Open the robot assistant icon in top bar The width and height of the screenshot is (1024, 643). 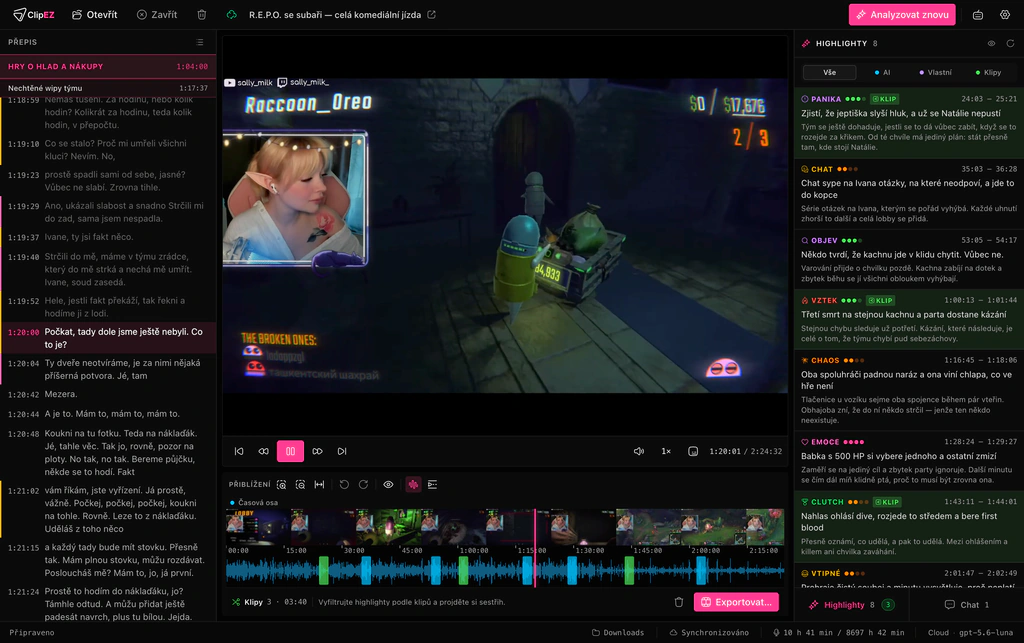[x=978, y=14]
